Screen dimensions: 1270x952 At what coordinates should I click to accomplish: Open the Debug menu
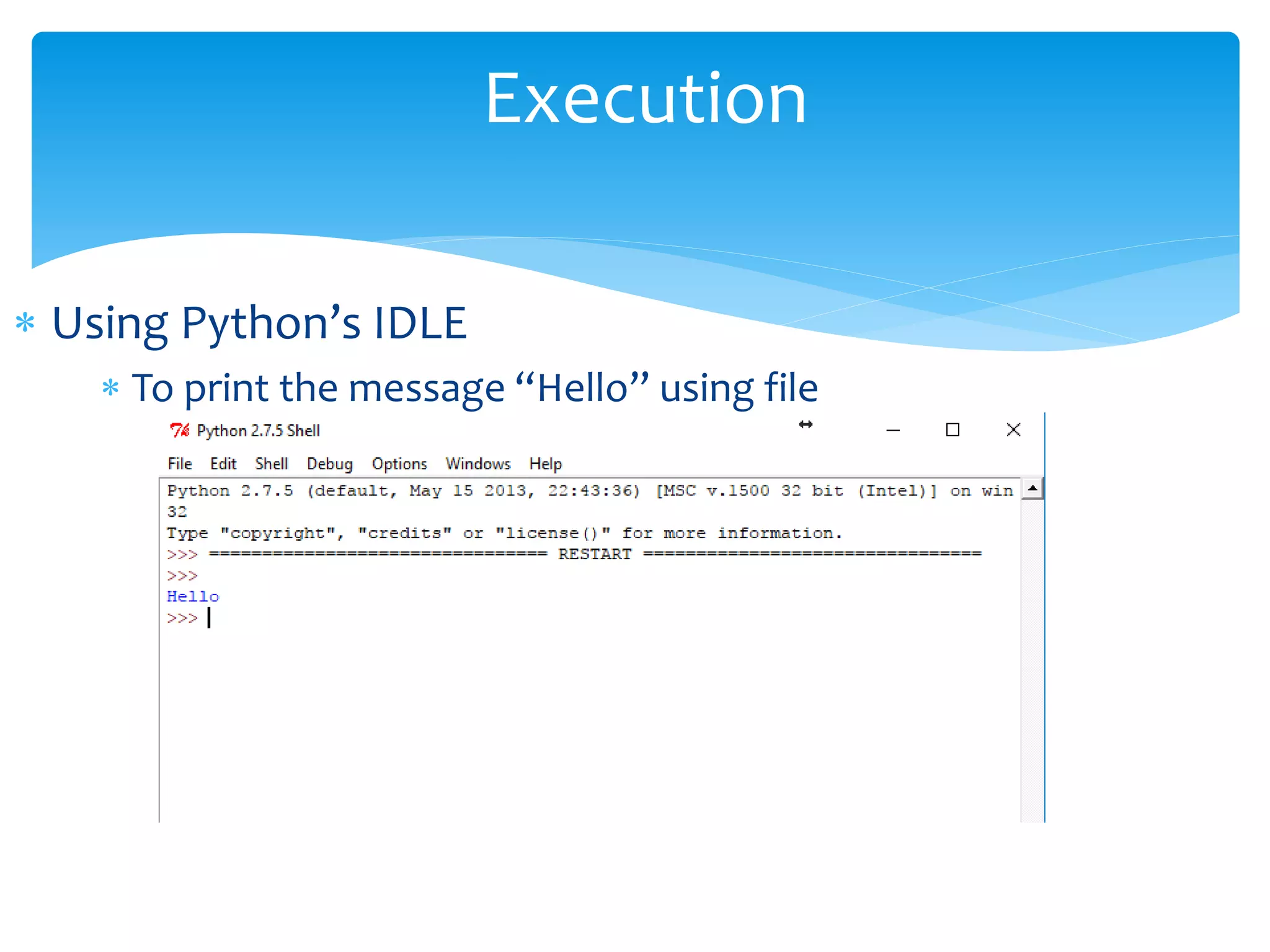330,464
